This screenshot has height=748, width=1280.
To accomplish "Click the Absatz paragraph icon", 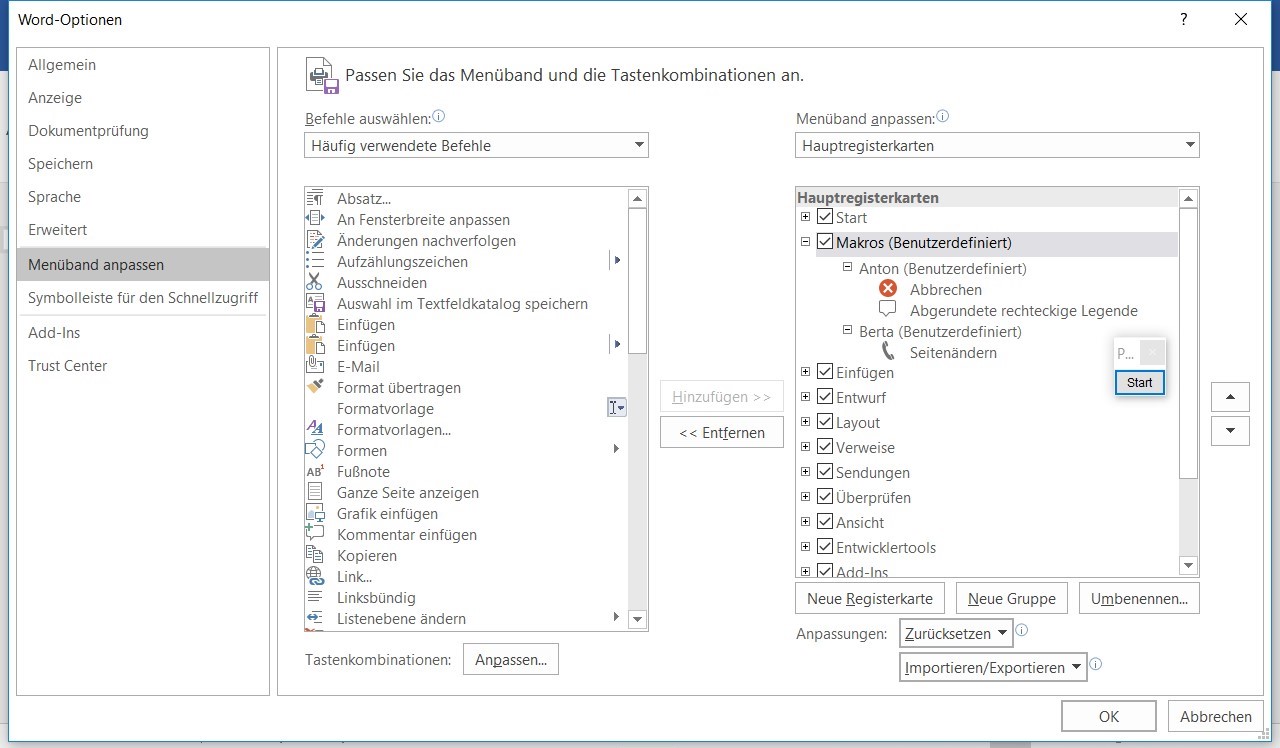I will click(x=315, y=198).
